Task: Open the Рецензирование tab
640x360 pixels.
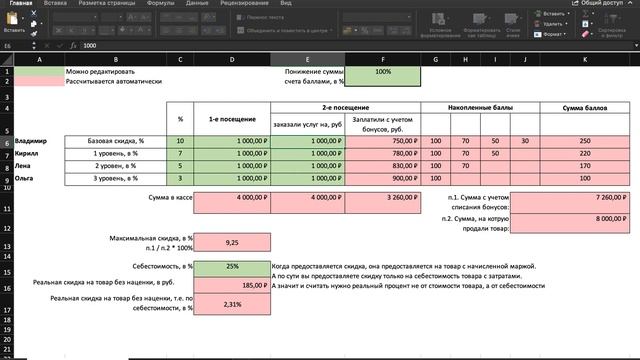Action: click(x=244, y=3)
